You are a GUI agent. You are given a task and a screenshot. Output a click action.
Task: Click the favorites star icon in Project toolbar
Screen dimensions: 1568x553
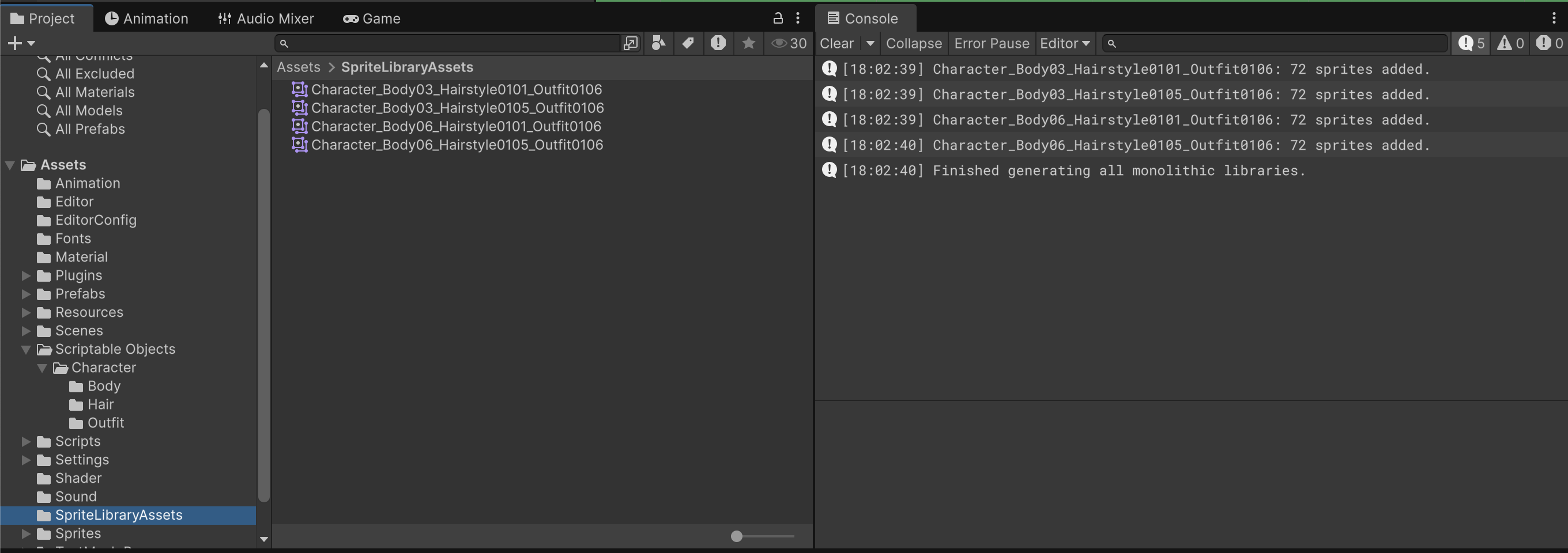[748, 43]
